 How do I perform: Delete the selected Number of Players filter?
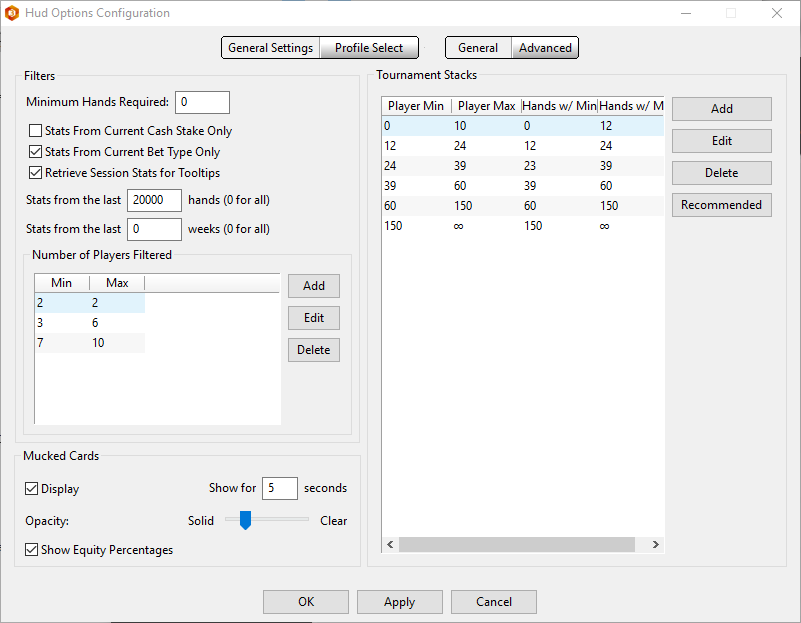point(314,350)
